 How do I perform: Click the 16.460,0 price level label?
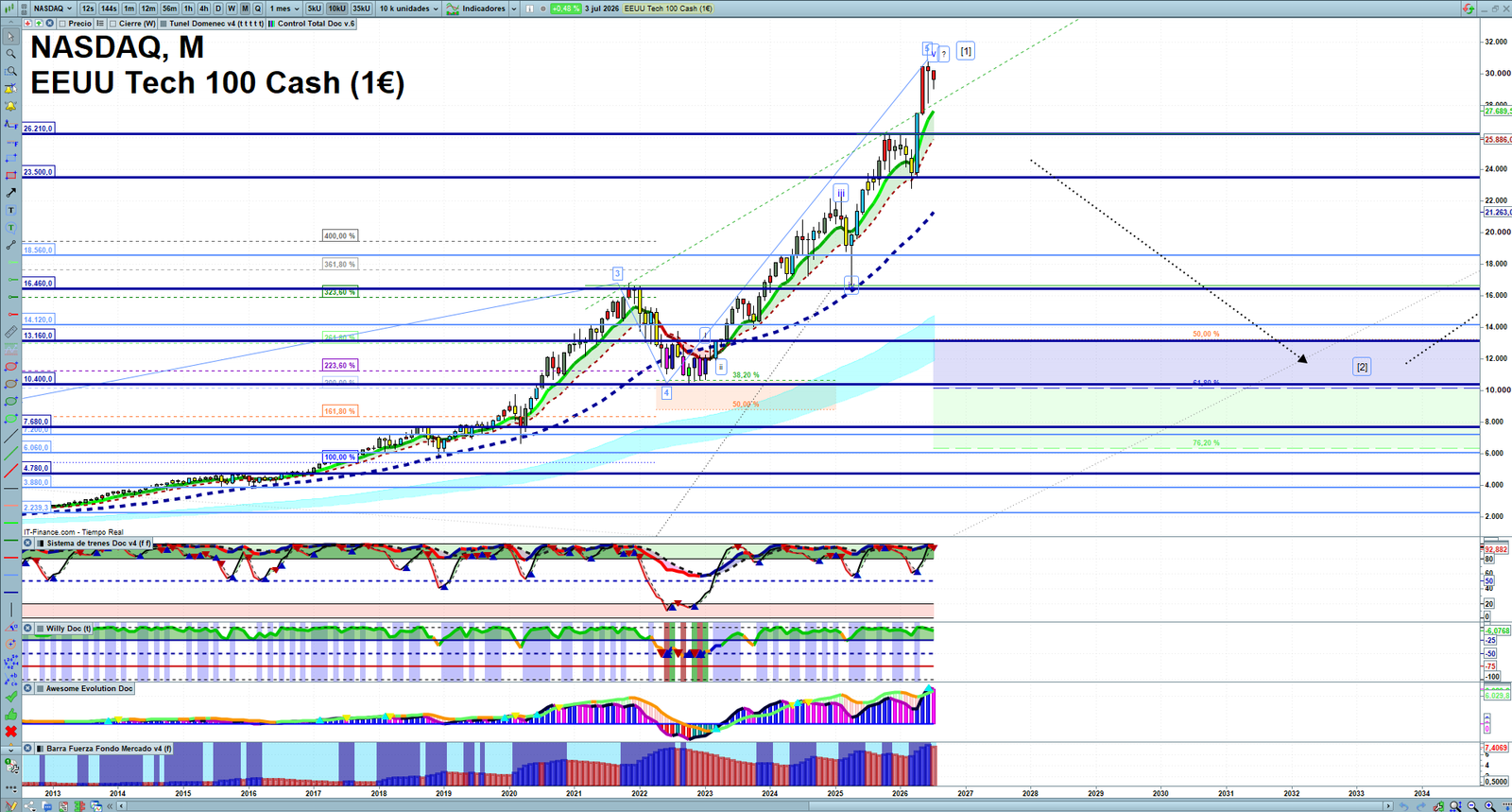point(39,283)
